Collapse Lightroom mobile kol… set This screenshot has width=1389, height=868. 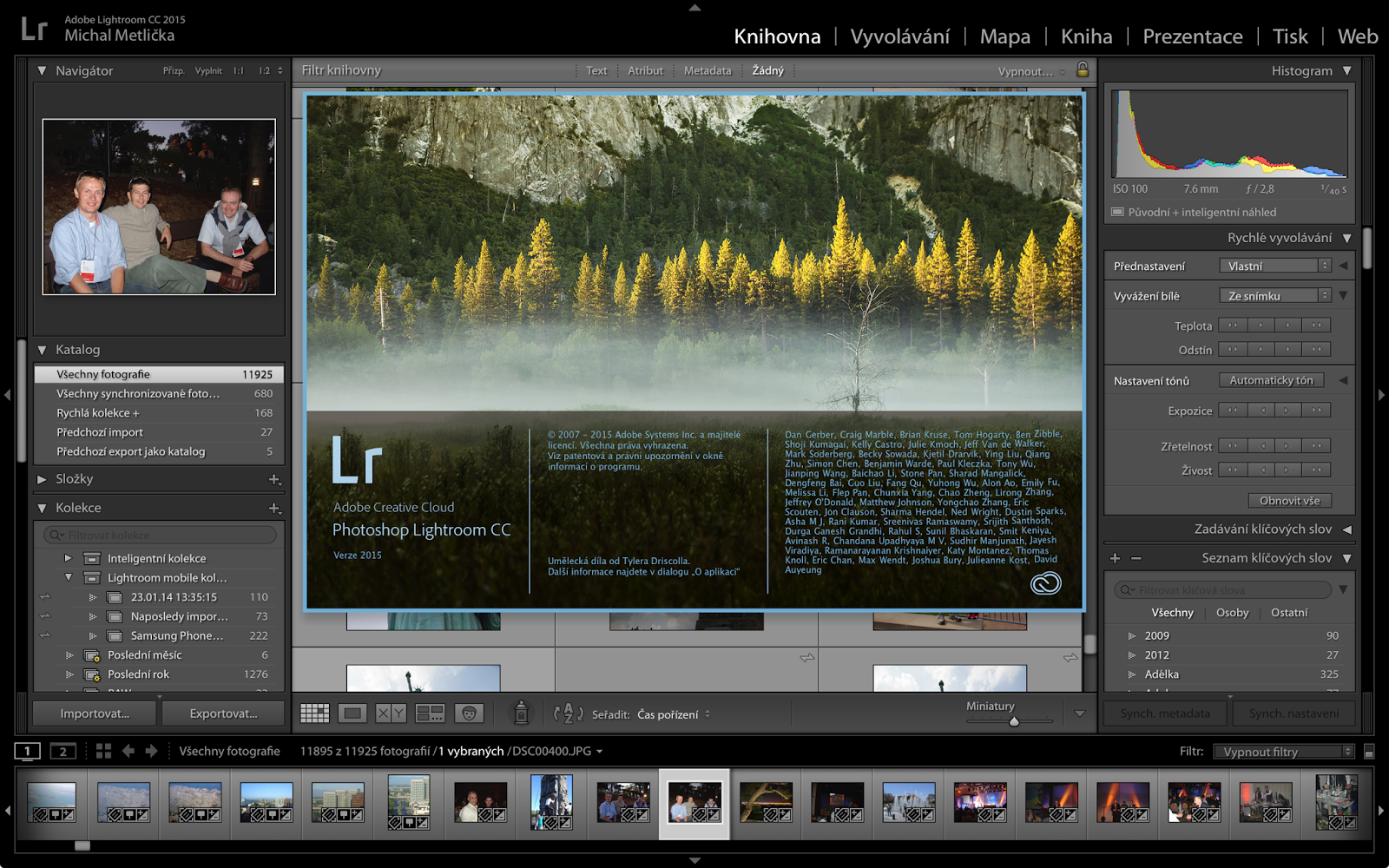coord(69,577)
